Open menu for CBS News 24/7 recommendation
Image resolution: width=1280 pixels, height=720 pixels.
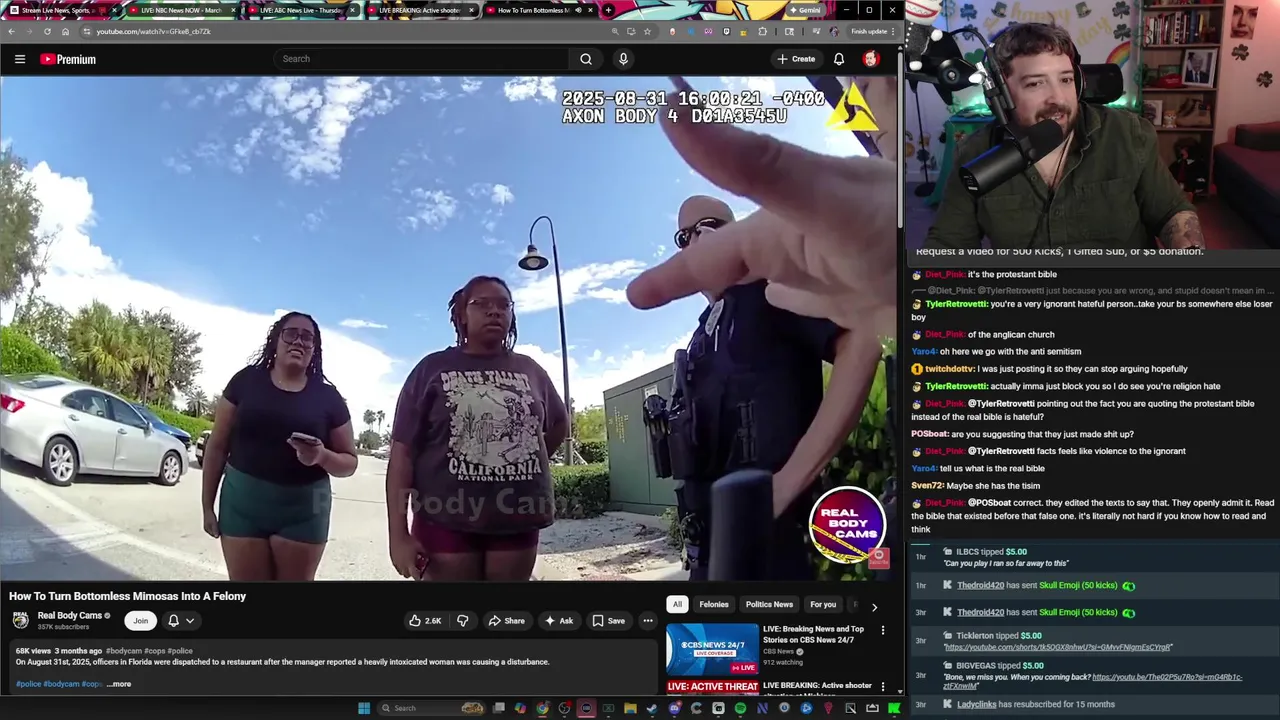[x=882, y=630]
